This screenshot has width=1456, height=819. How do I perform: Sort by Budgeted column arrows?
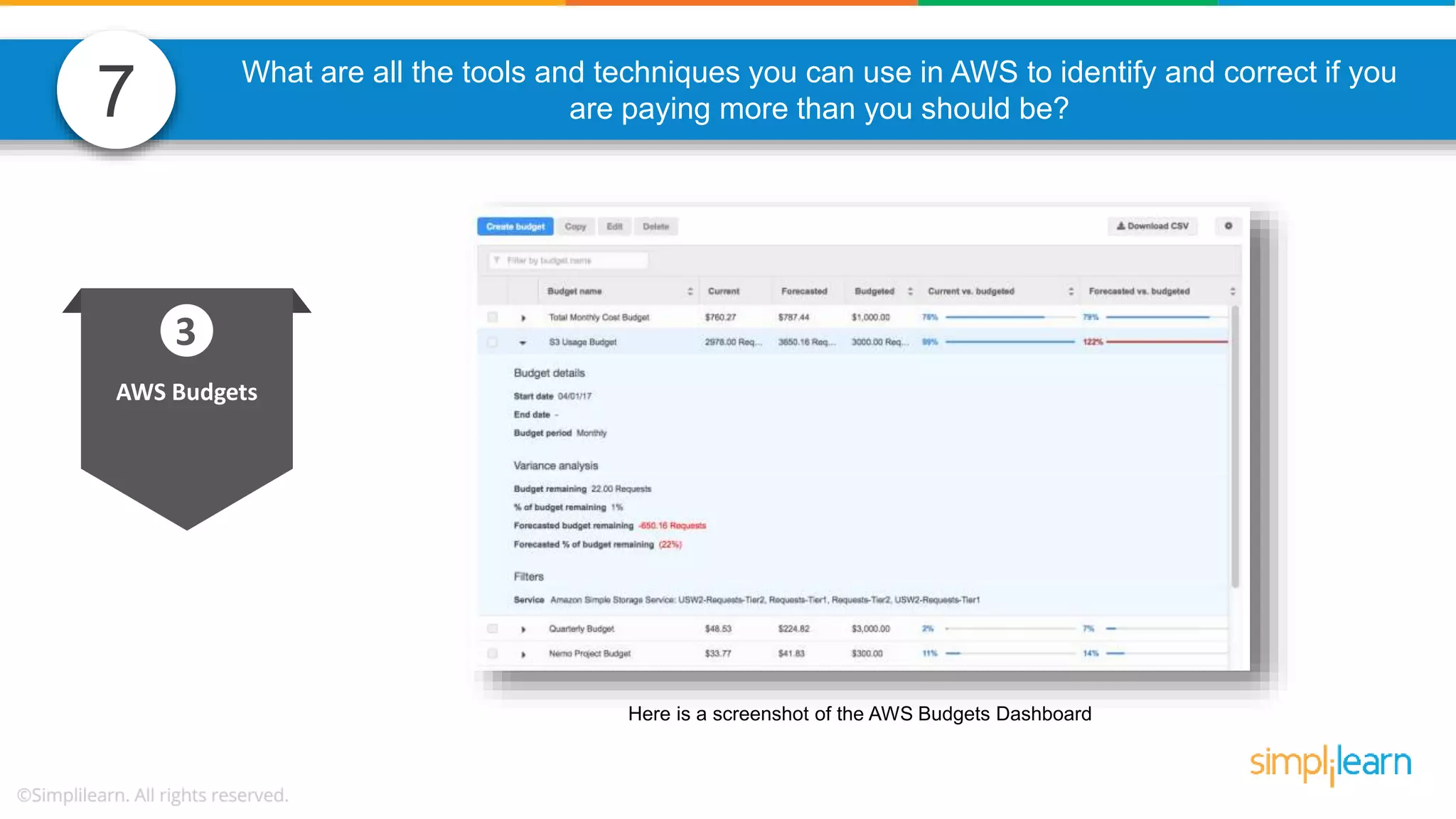pos(910,291)
